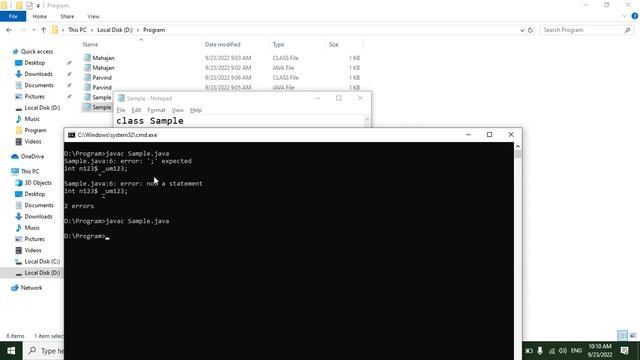Viewport: 640px width, 360px height.
Task: Go up one folder level arrow
Action: click(x=43, y=30)
